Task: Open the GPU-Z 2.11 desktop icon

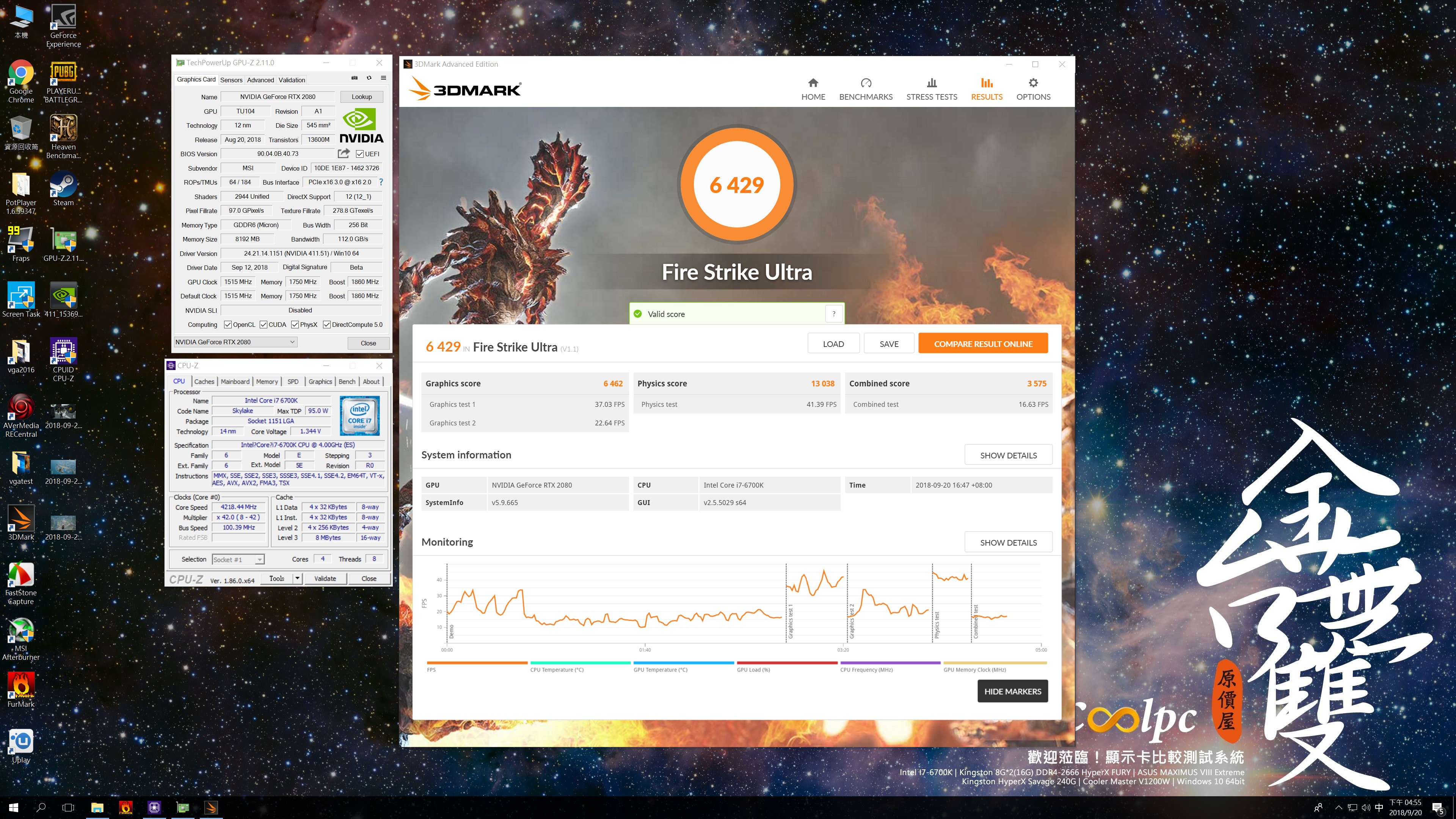Action: coord(63,245)
